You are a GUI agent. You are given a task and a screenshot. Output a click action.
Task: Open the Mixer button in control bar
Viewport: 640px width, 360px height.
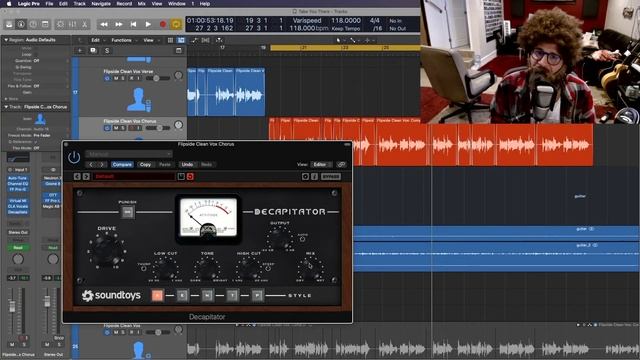(x=72, y=24)
